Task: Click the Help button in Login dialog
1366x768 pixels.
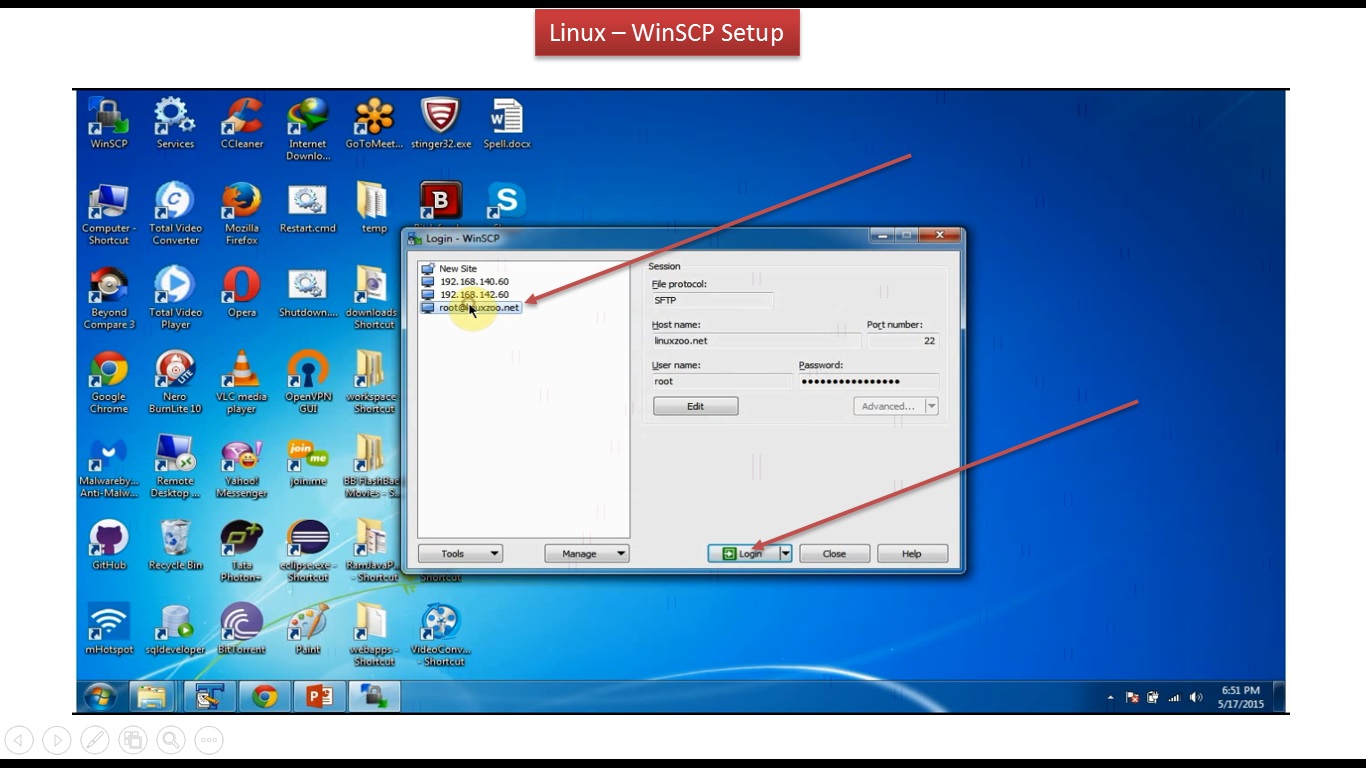Action: tap(912, 553)
